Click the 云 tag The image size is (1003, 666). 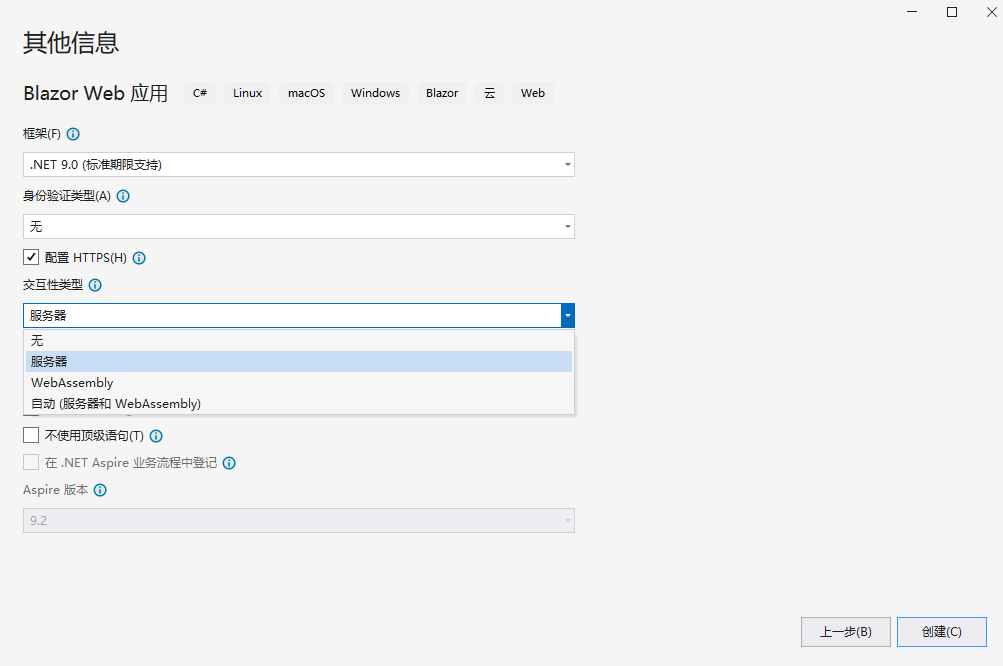click(489, 93)
